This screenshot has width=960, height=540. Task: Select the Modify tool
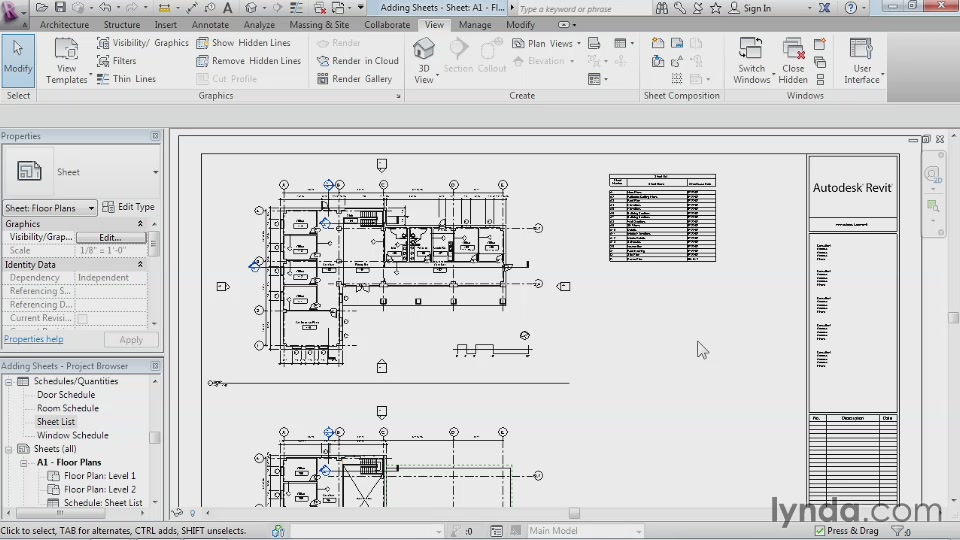pos(18,60)
